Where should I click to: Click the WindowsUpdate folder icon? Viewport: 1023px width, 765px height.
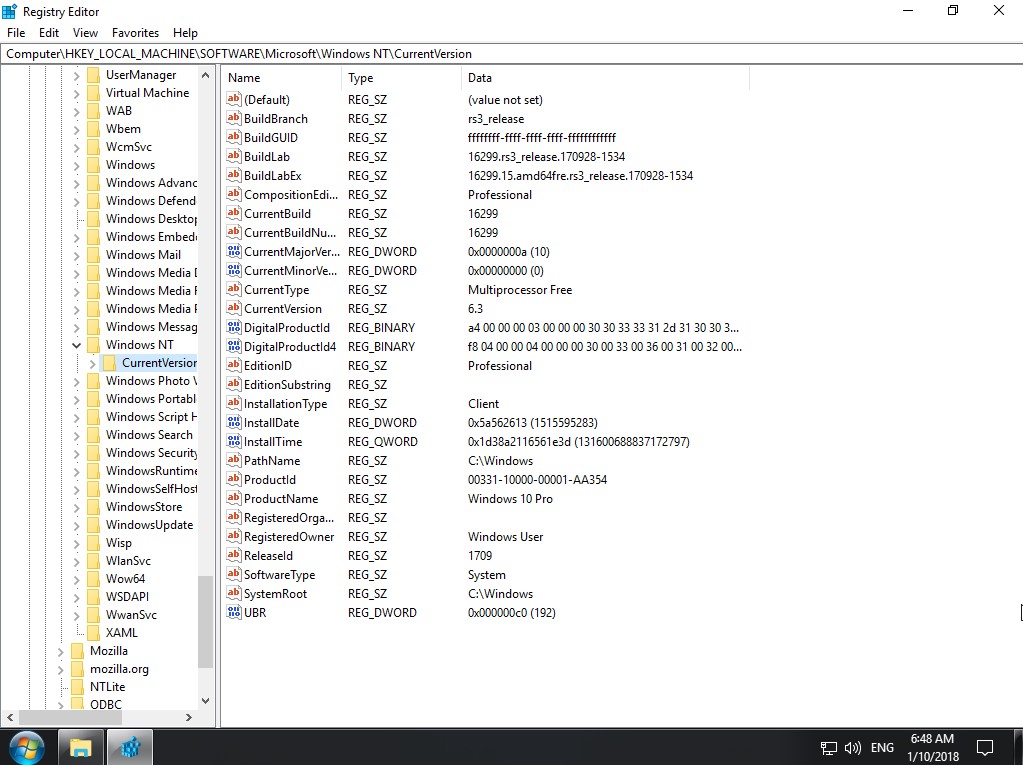pos(94,525)
